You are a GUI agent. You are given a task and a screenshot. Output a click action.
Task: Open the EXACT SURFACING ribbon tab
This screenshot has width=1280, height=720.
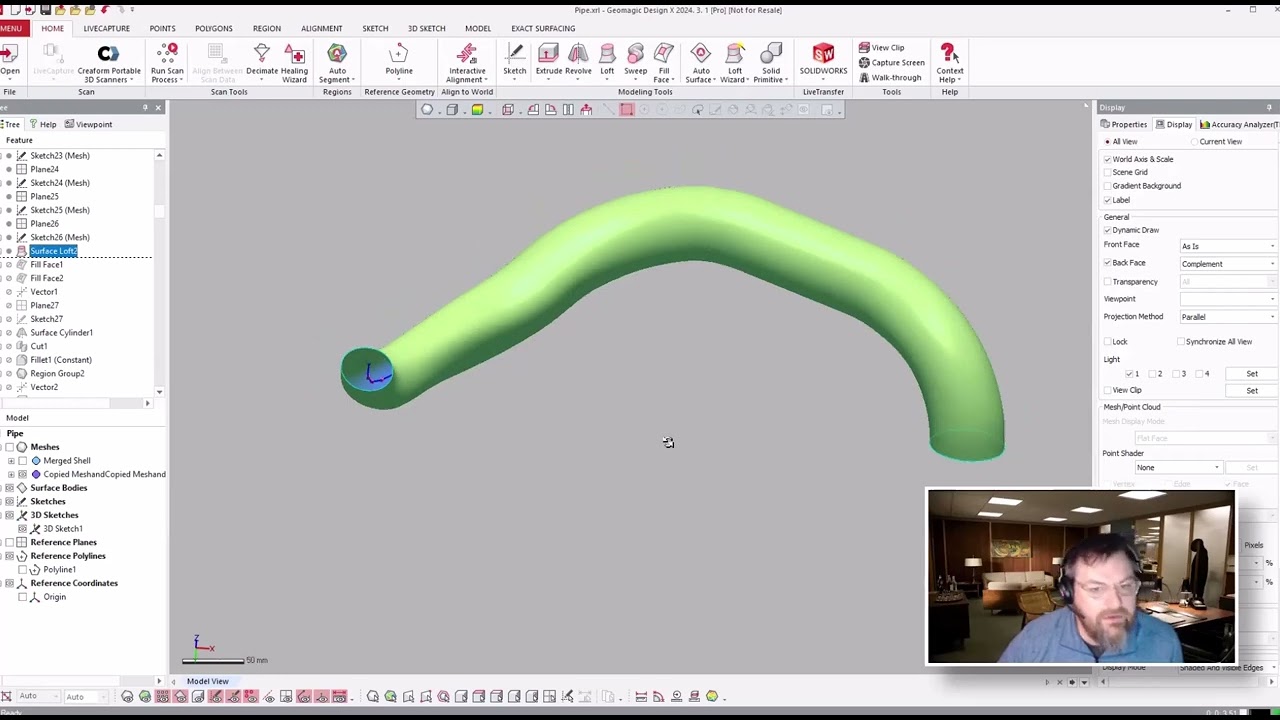(x=543, y=28)
